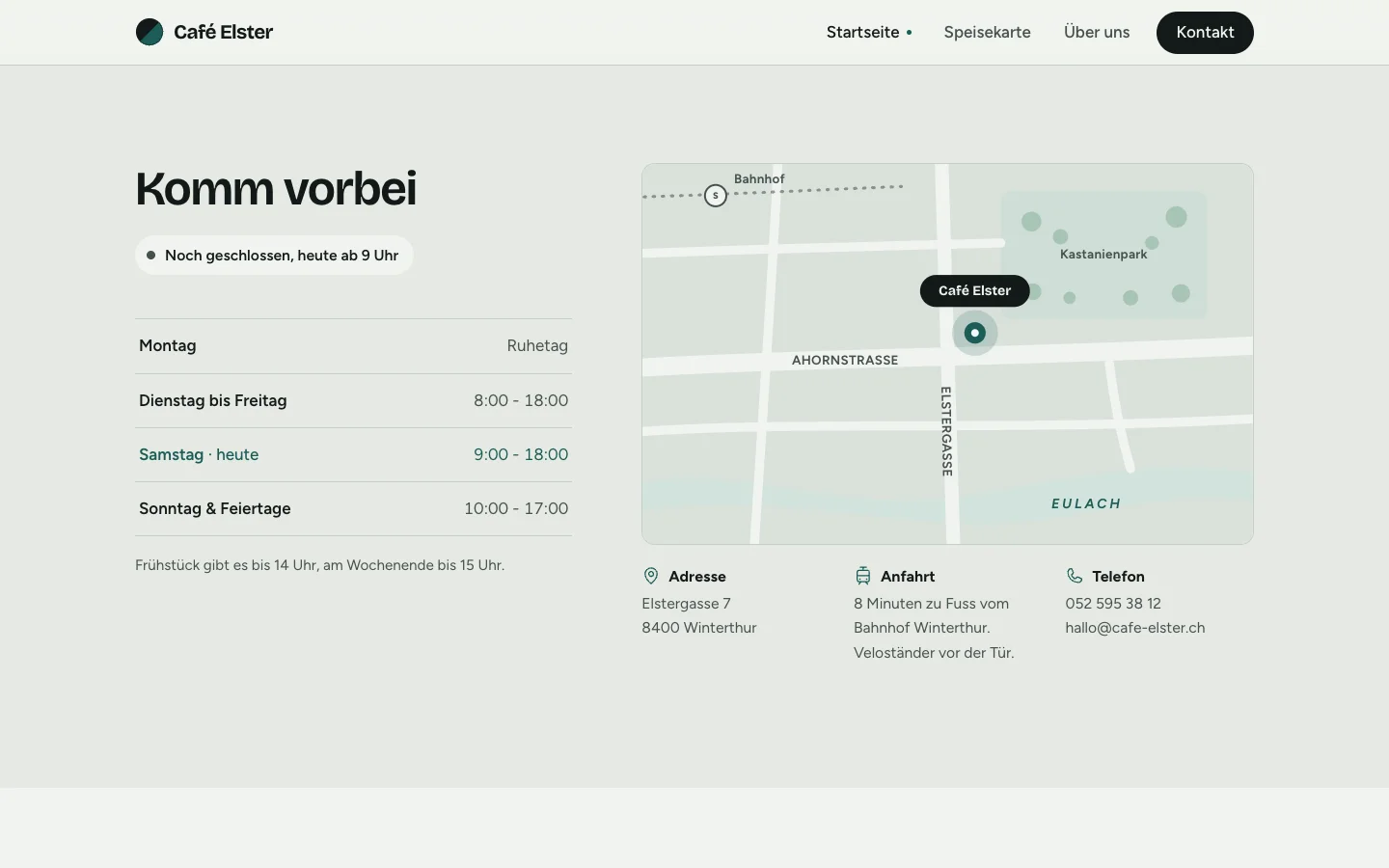Navigate to Über uns
The width and height of the screenshot is (1389, 868).
pos(1097,32)
